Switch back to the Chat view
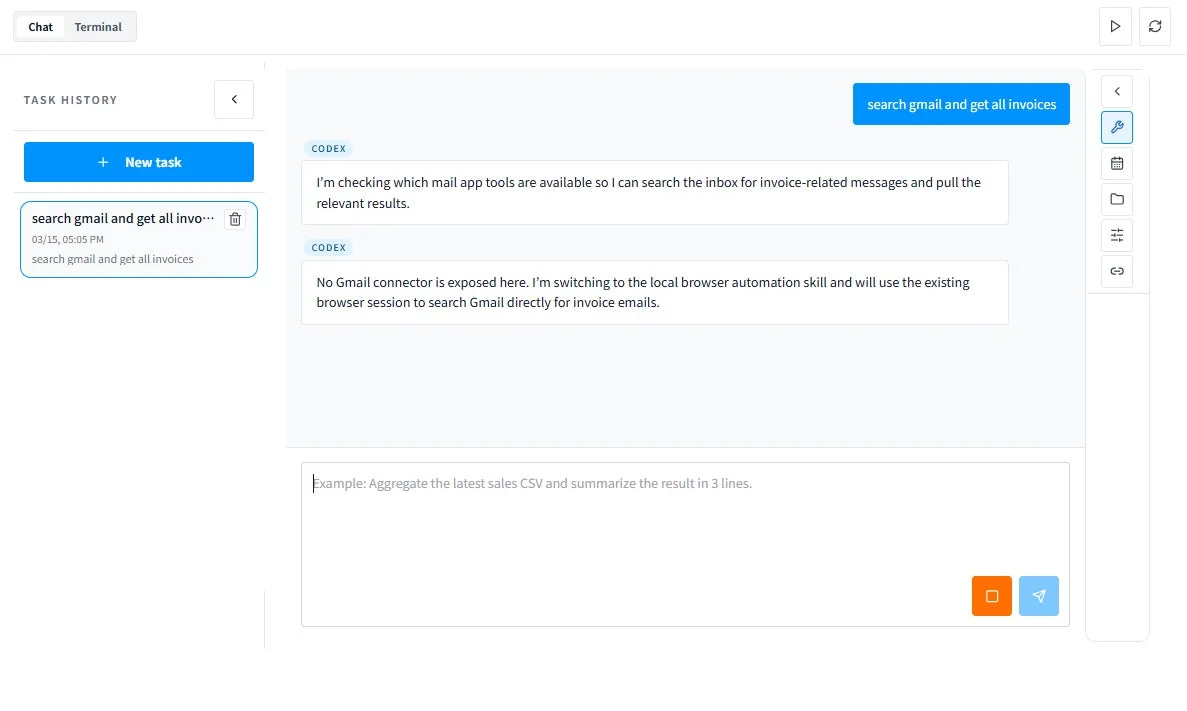The width and height of the screenshot is (1187, 711). (40, 26)
